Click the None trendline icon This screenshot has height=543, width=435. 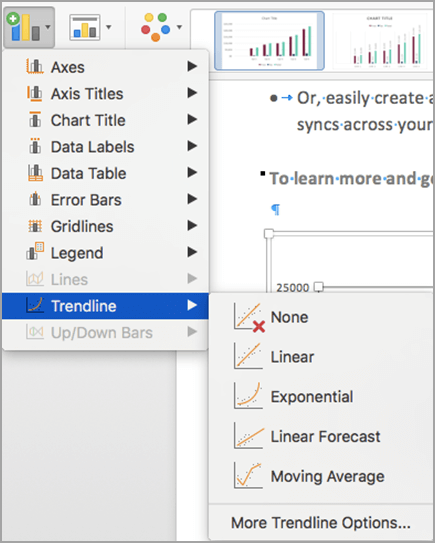coord(249,317)
